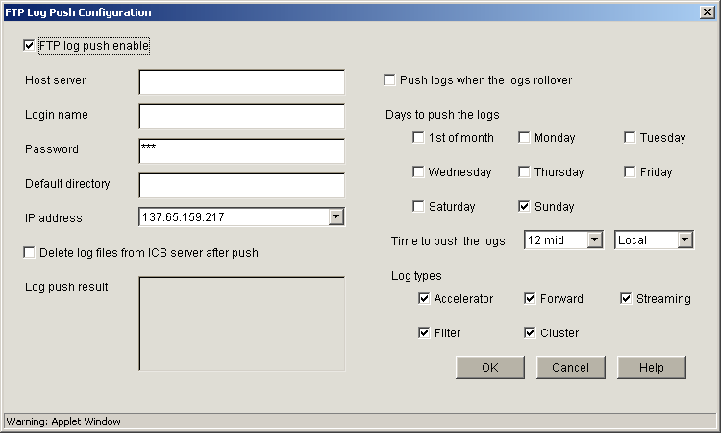Check the 1st of month option
Screen dimensions: 721x433
(418, 137)
